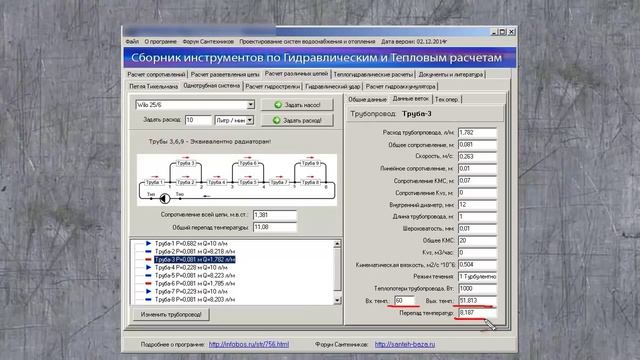Click the red dash icon beside Труба-6 row
The height and width of the screenshot is (360, 640).
point(149,283)
